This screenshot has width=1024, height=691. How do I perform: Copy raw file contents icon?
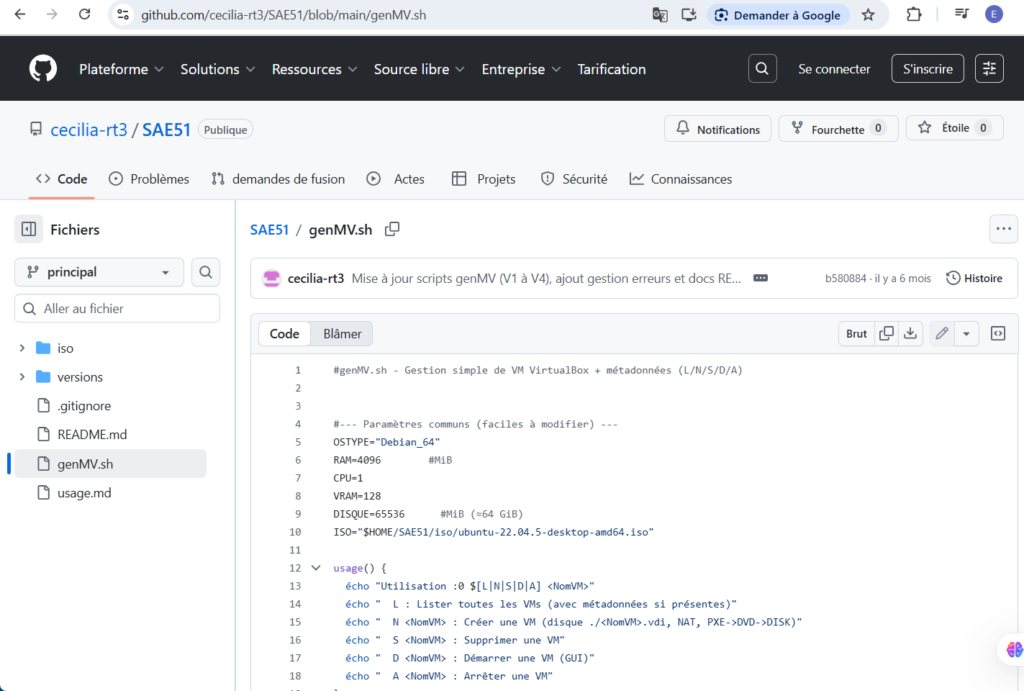pos(886,334)
